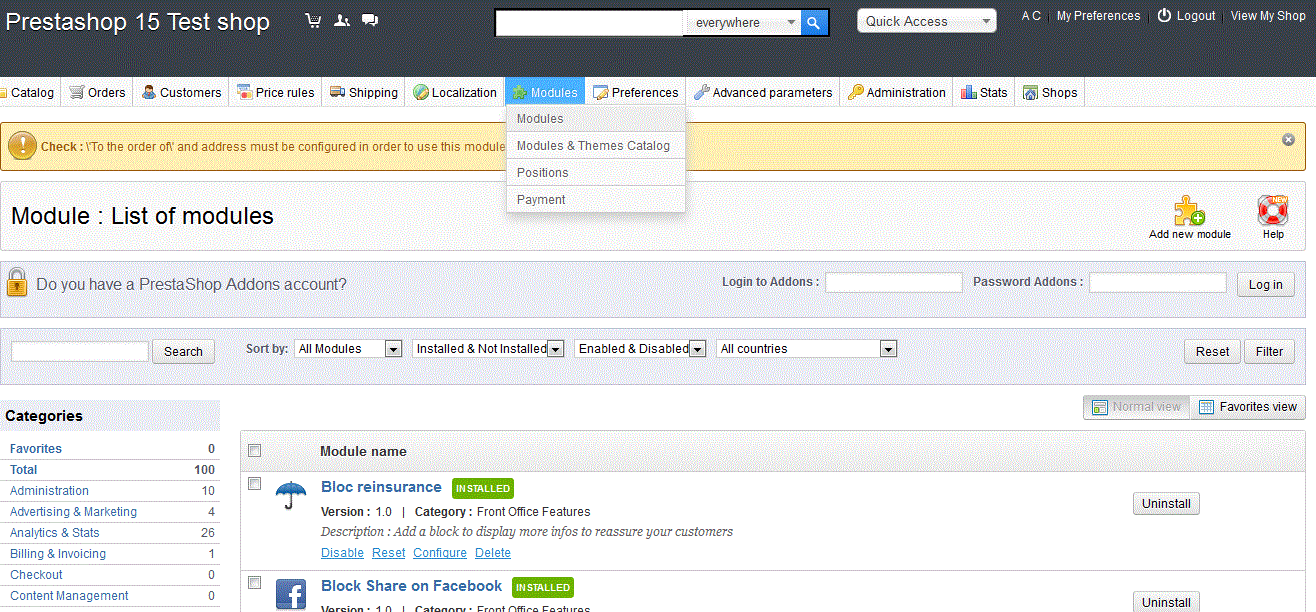The width and height of the screenshot is (1316, 612).
Task: Click the magnifier search button in header
Action: pyautogui.click(x=815, y=23)
